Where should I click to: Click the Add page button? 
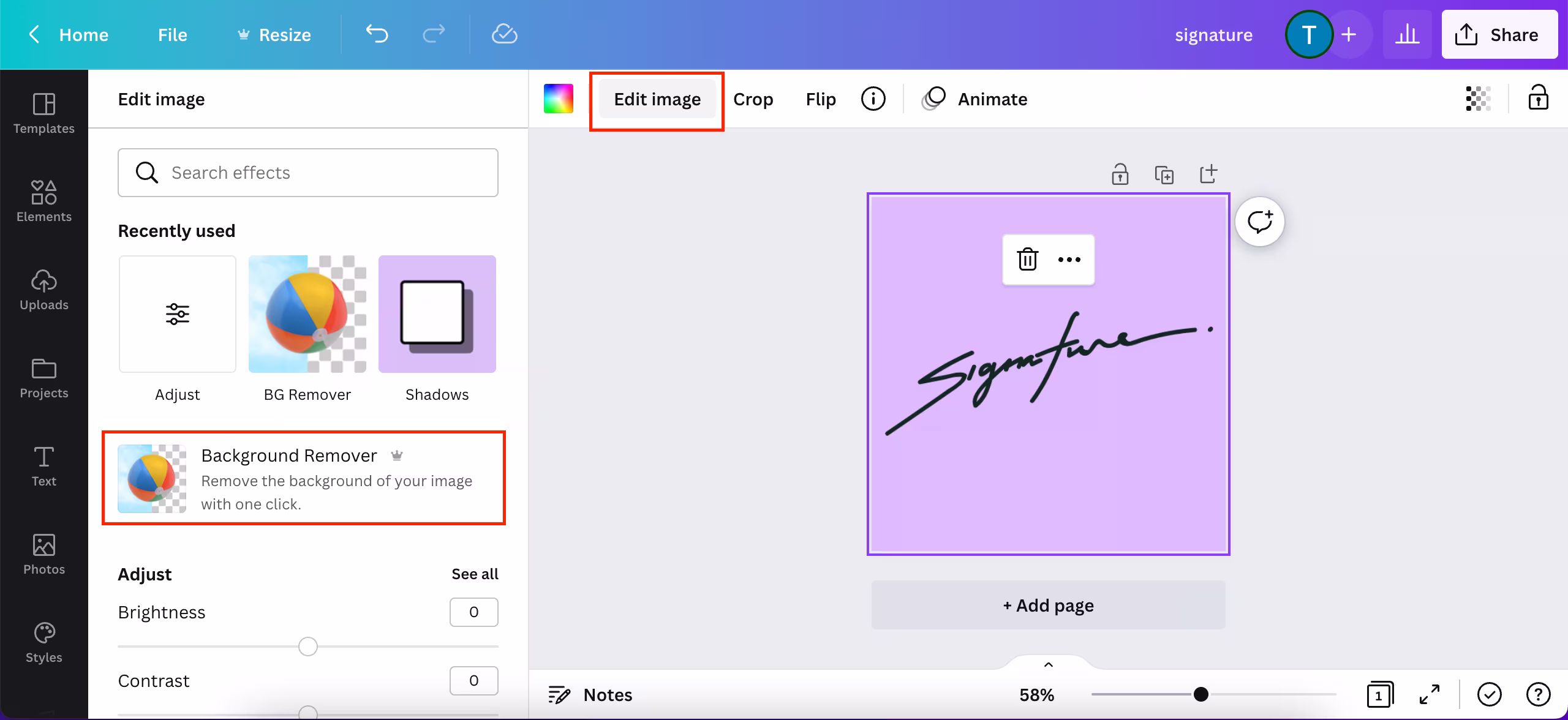click(1048, 606)
